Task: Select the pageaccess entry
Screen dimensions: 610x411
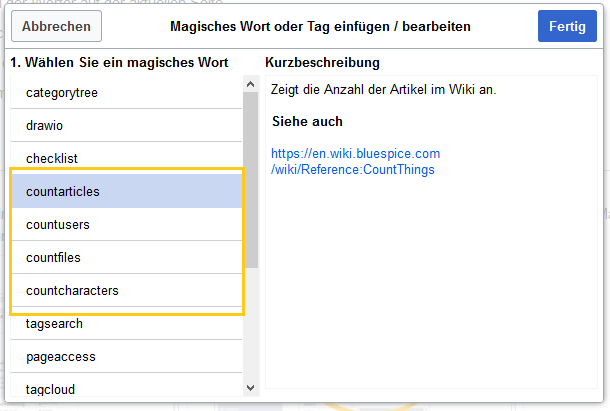Action: (x=126, y=357)
